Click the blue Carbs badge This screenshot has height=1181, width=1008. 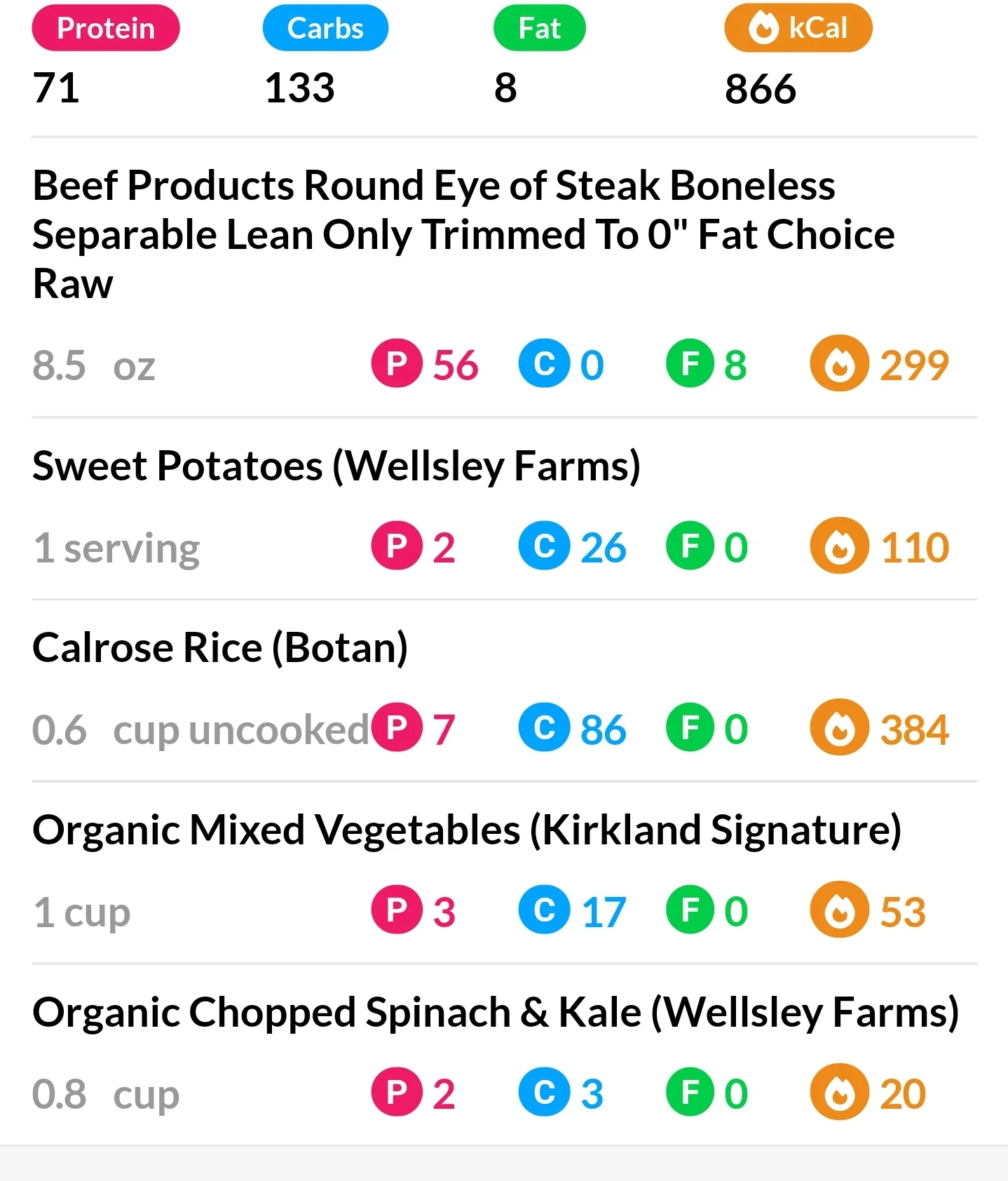coord(325,28)
